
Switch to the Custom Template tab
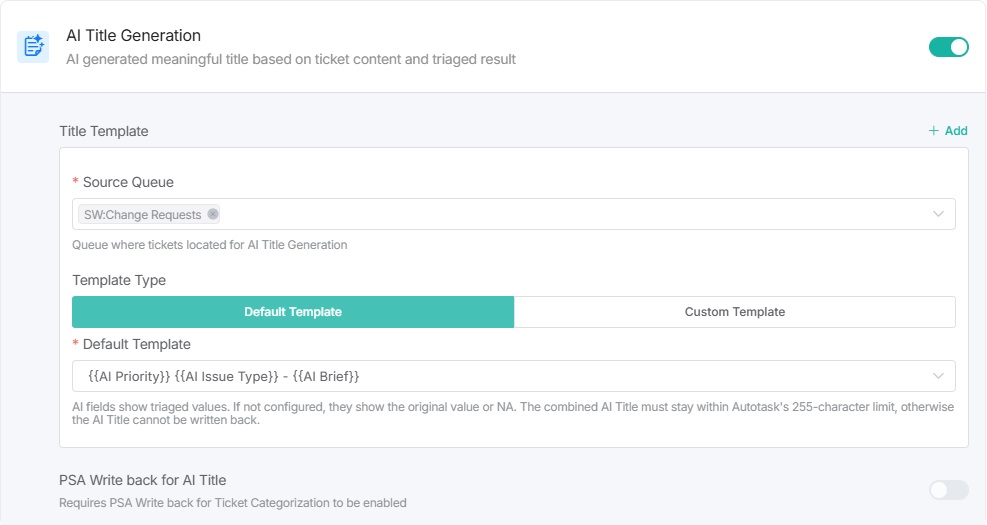734,312
